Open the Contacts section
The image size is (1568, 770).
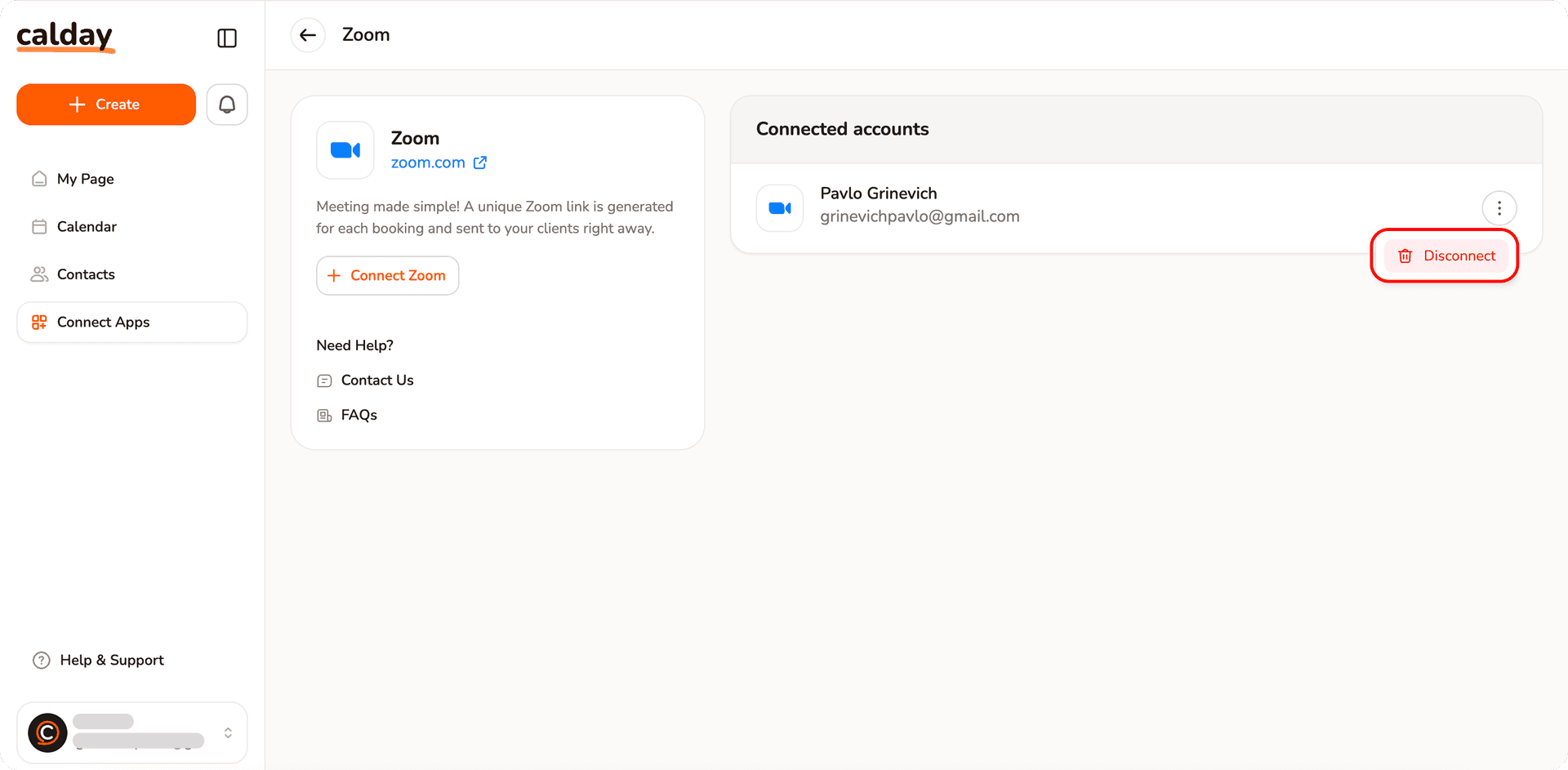(x=86, y=274)
